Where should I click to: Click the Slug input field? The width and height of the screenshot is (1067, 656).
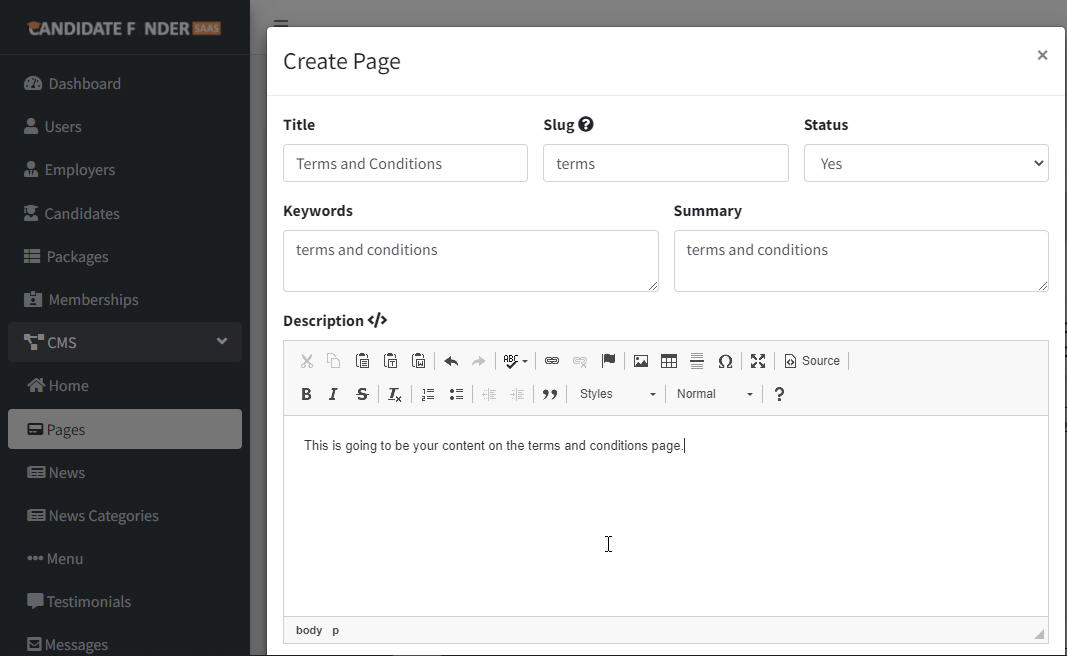tap(666, 163)
